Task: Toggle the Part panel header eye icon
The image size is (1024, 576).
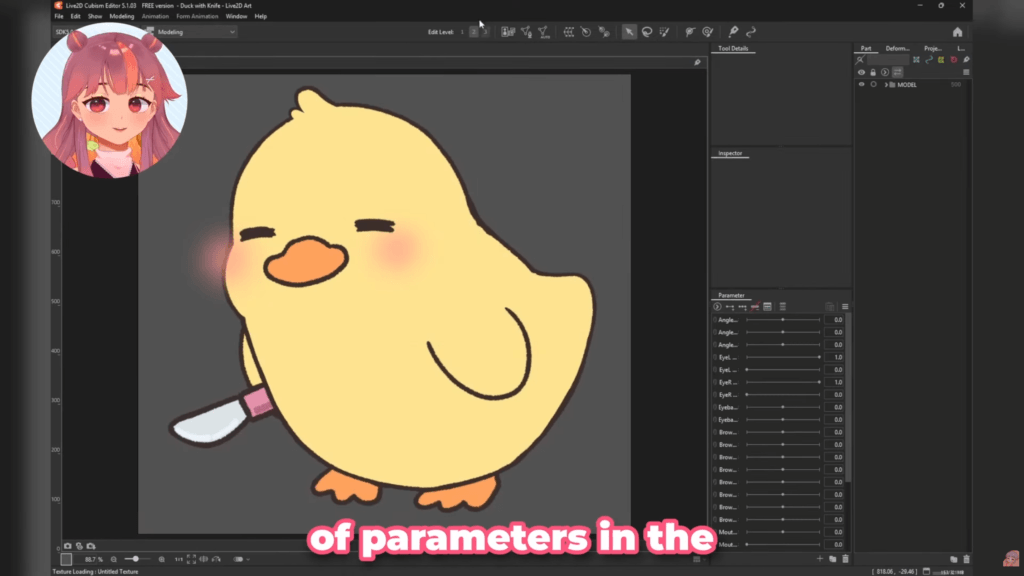Action: tap(861, 72)
